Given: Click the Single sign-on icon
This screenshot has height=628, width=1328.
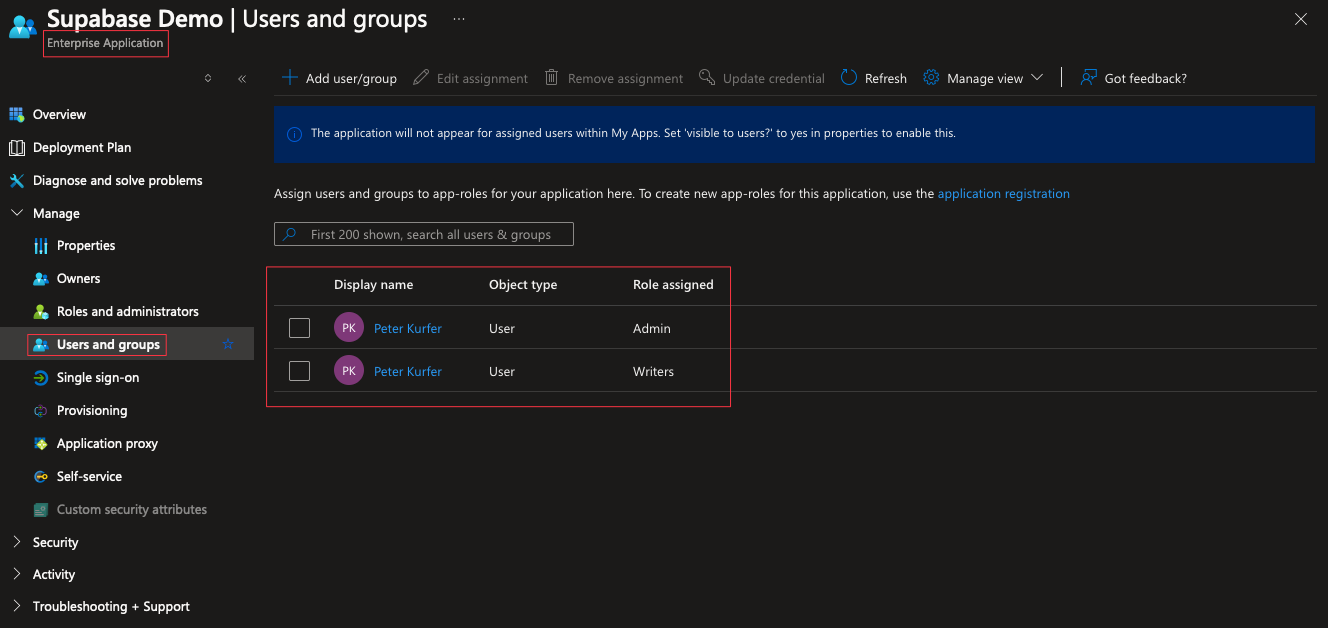Looking at the screenshot, I should [x=41, y=378].
